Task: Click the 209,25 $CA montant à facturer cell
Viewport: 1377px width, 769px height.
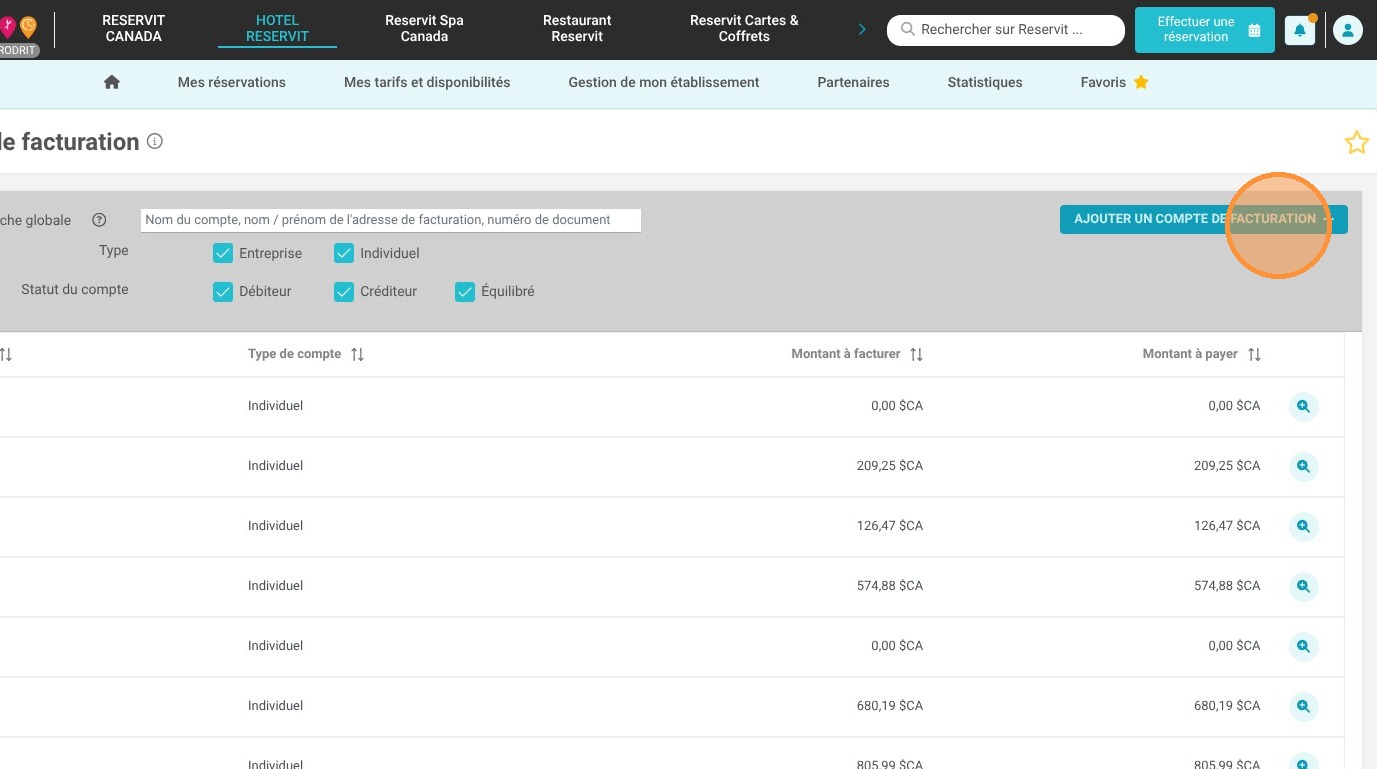Action: click(x=890, y=466)
